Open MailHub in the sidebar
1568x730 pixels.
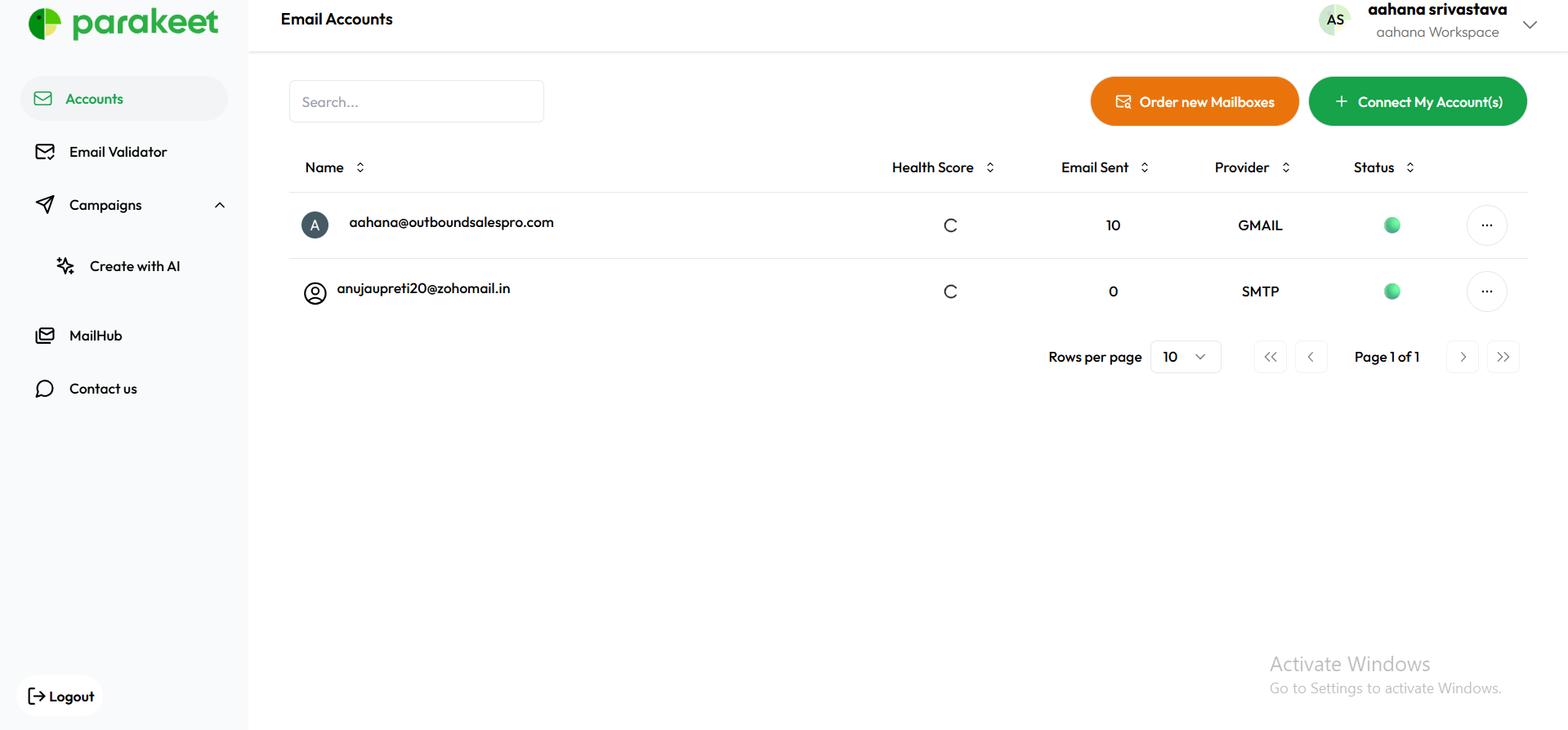(x=96, y=336)
